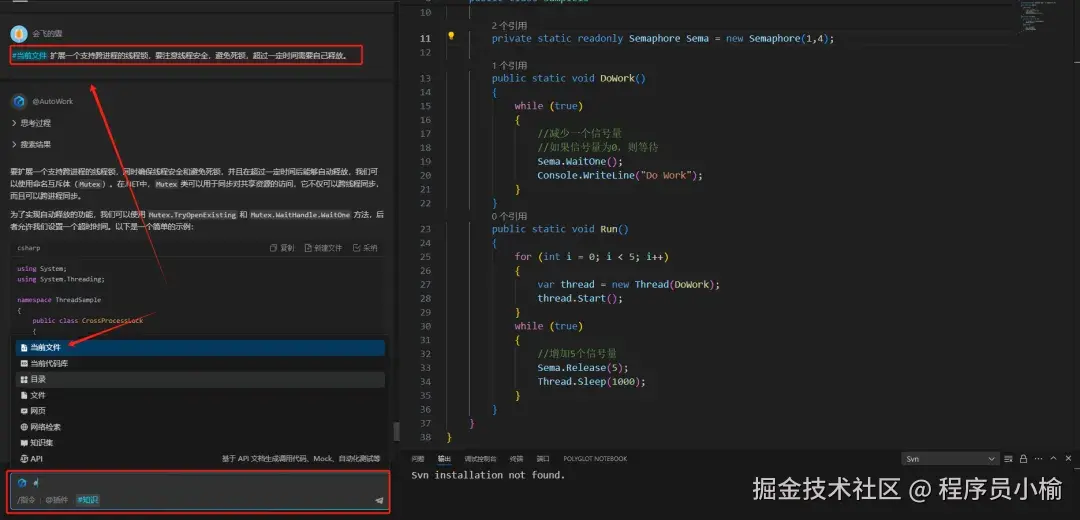Image resolution: width=1080 pixels, height=520 pixels.
Task: Expand the 搜索结果 section
Action: click(x=32, y=145)
